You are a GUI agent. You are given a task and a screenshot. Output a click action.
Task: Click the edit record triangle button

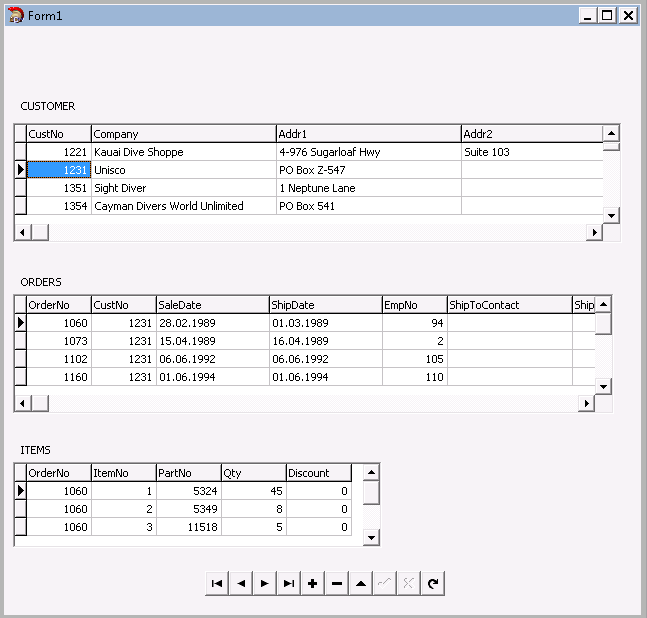[361, 583]
